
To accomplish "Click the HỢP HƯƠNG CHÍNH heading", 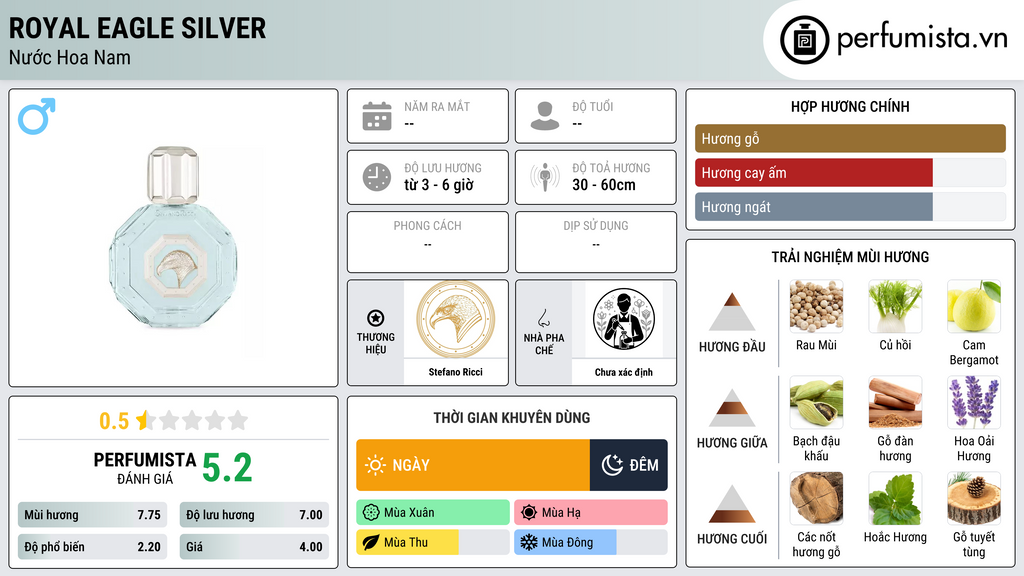I will tap(850, 106).
